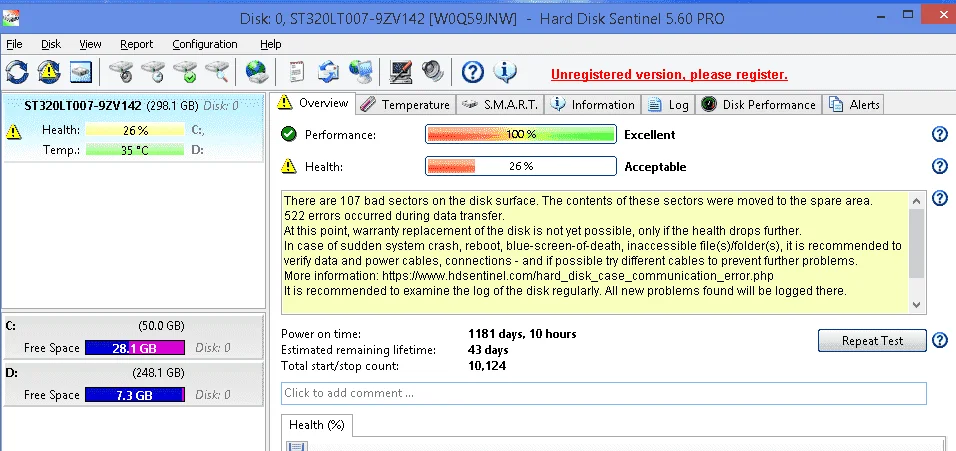Image resolution: width=956 pixels, height=451 pixels.
Task: Select the C: (50.0 GB) partition
Action: tap(134, 336)
